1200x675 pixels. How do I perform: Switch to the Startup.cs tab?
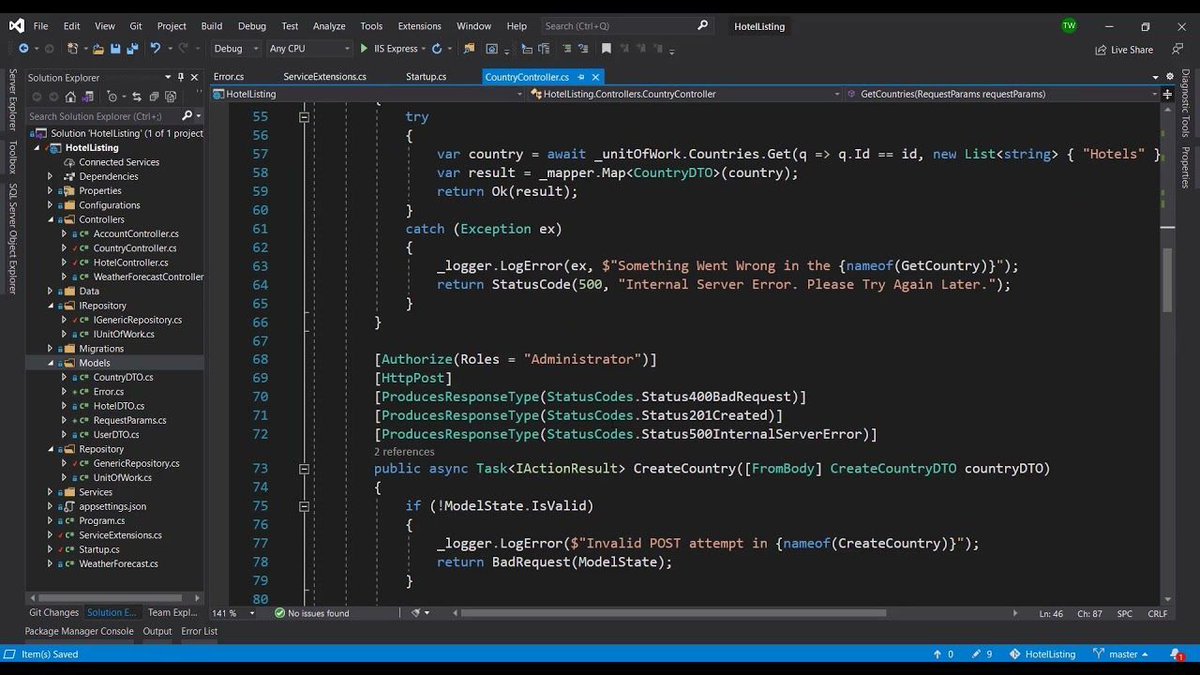pos(426,77)
